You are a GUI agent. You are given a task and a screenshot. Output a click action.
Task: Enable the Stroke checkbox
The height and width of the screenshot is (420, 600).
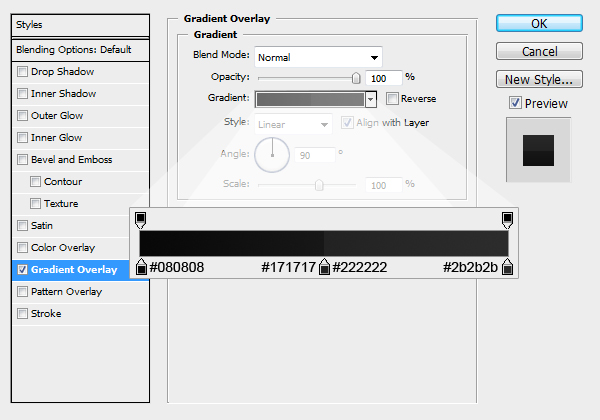coord(22,314)
